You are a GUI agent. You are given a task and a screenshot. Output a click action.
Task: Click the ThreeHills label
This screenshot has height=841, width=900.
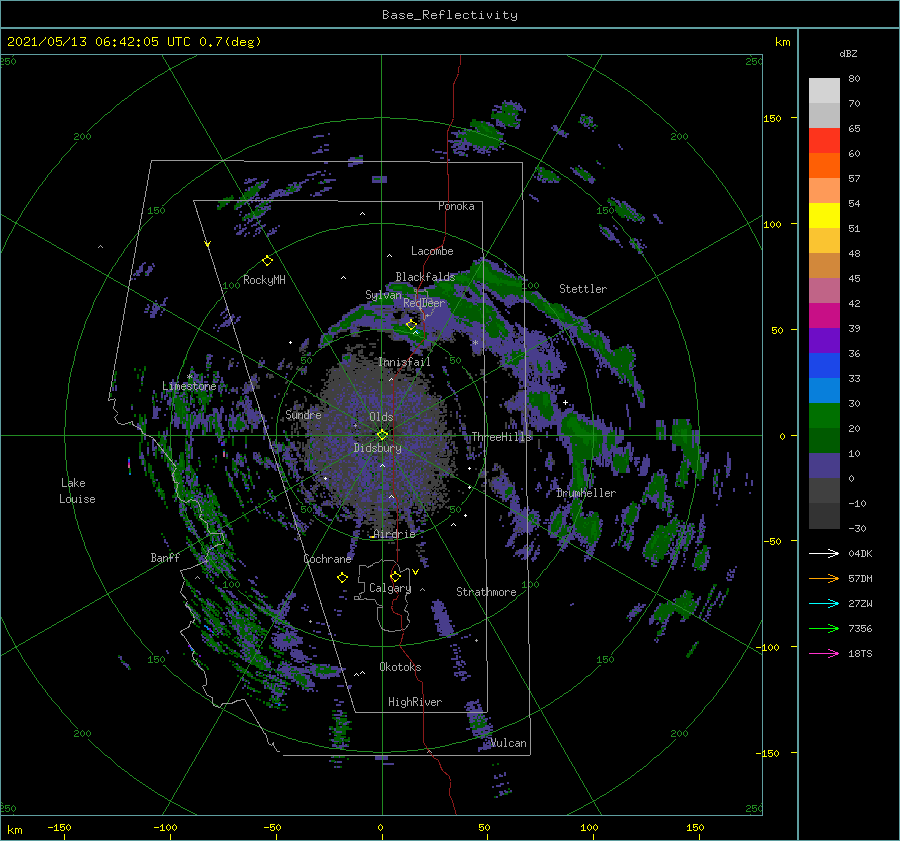(x=502, y=437)
